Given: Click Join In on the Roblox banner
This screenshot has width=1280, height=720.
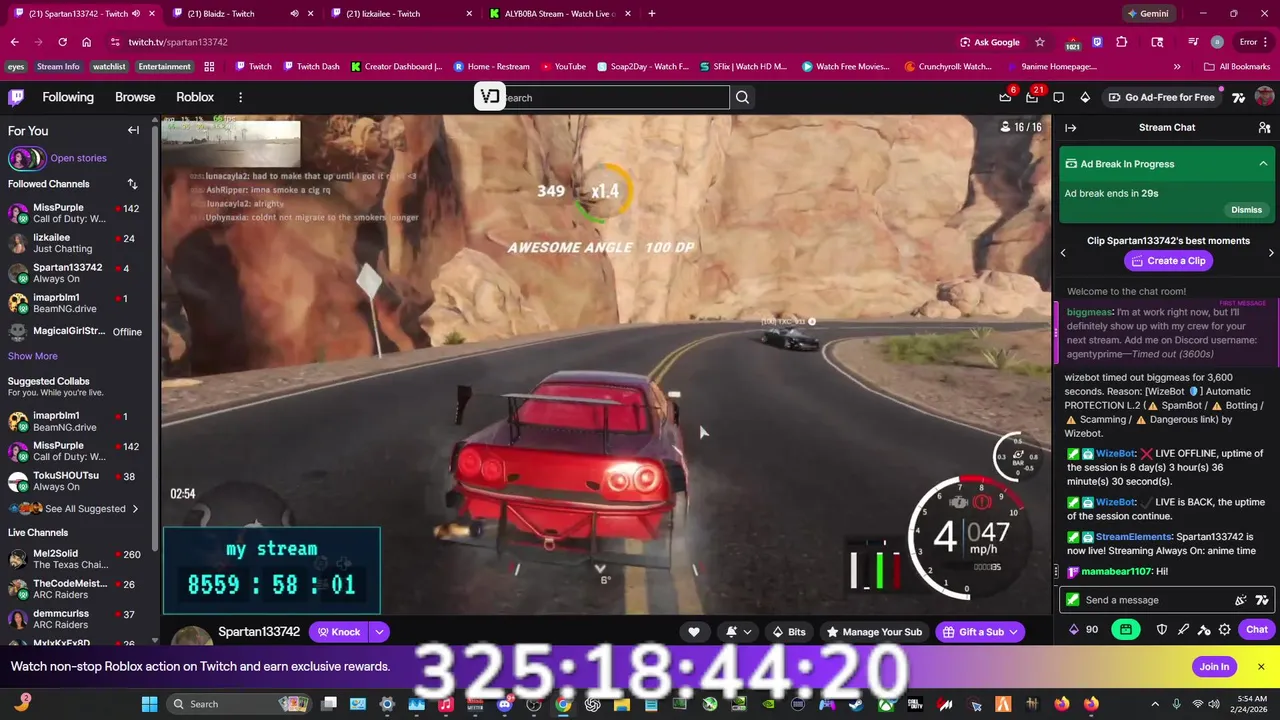Looking at the screenshot, I should 1214,667.
